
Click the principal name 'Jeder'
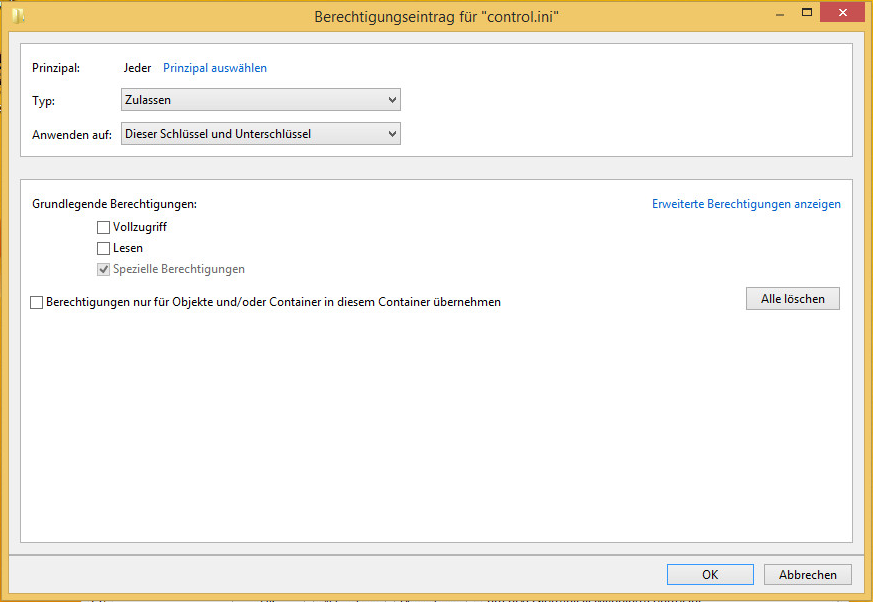pyautogui.click(x=137, y=68)
